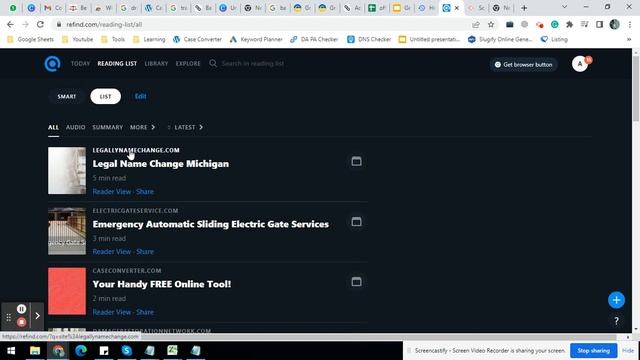Open the LATEST sort dropdown
This screenshot has height=360, width=640.
pos(188,127)
